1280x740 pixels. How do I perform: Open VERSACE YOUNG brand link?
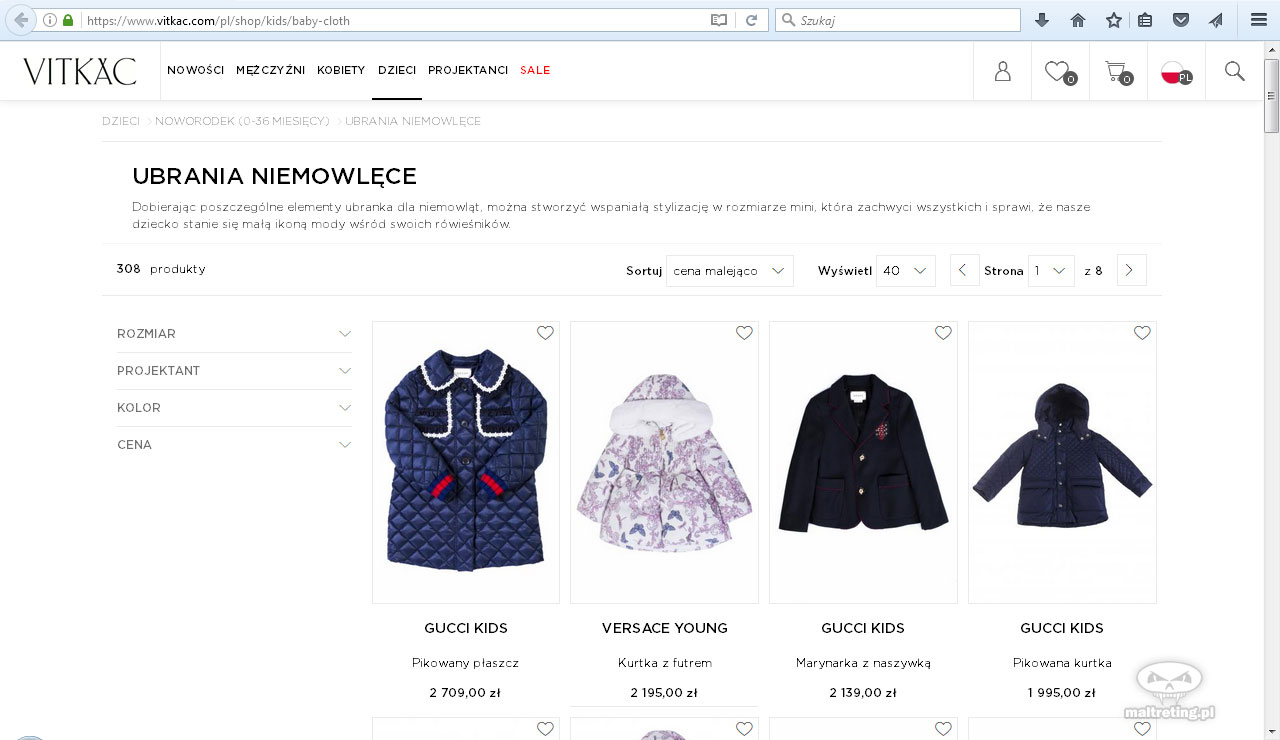click(665, 628)
